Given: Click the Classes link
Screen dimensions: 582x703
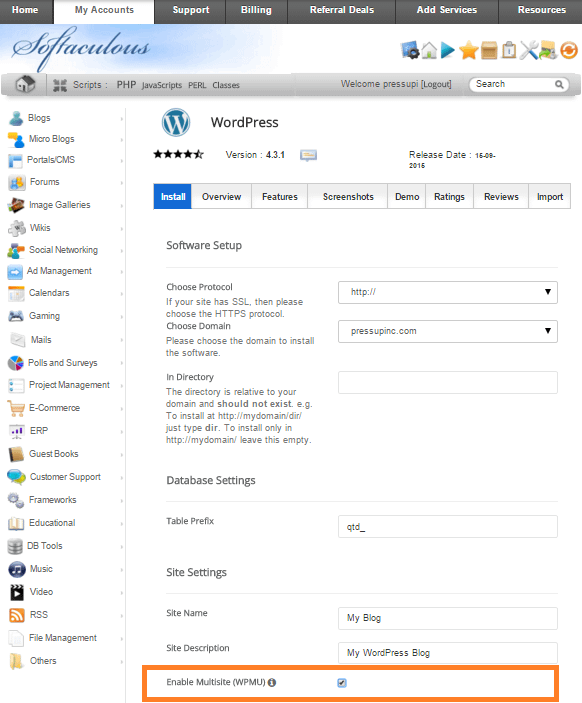Looking at the screenshot, I should (x=226, y=85).
